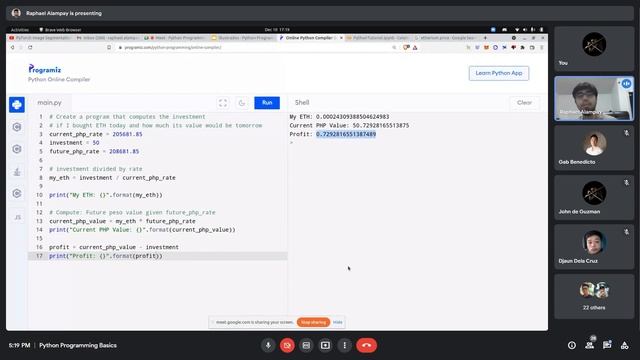Click code line 8 my_eth calculation
The image size is (640, 360).
coord(112,178)
